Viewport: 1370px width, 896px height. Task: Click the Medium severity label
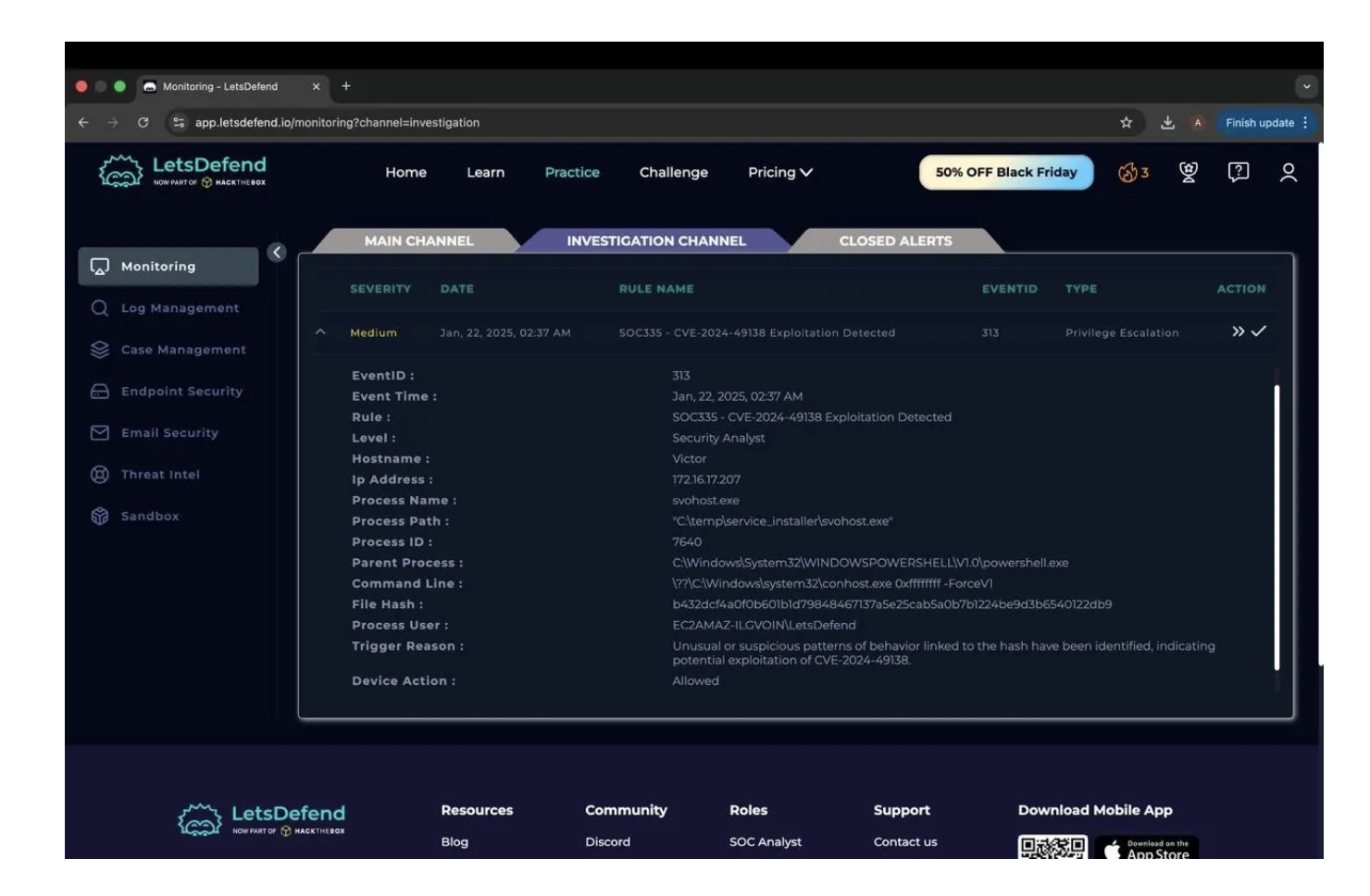coord(373,332)
